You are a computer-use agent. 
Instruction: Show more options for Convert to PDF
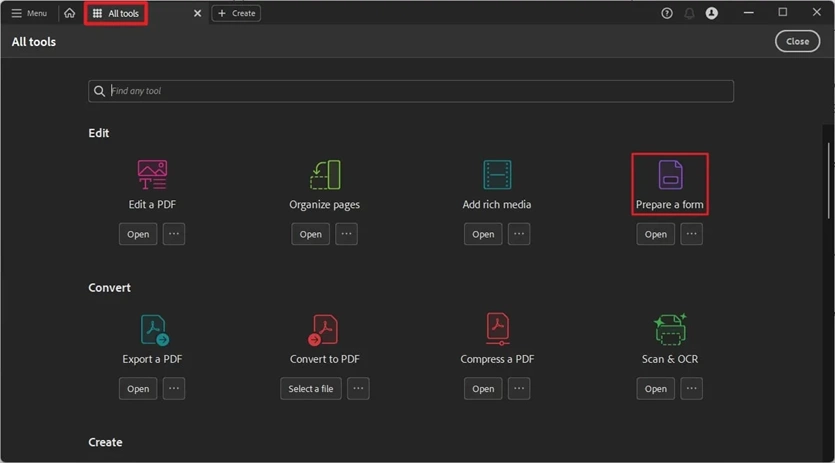click(x=358, y=388)
